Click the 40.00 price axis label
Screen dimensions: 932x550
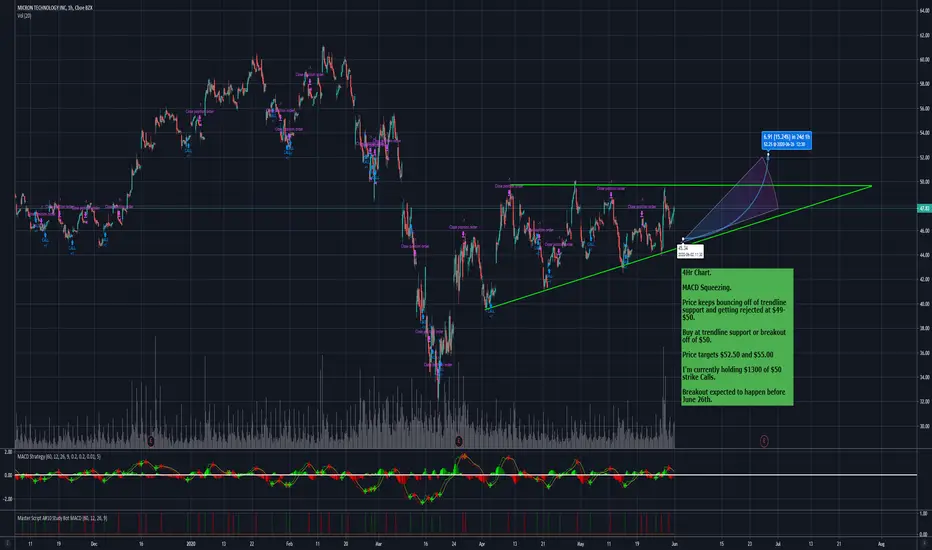pyautogui.click(x=924, y=303)
